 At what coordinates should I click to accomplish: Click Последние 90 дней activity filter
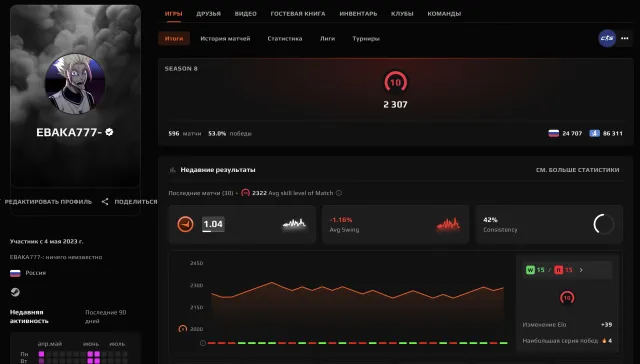(106, 317)
